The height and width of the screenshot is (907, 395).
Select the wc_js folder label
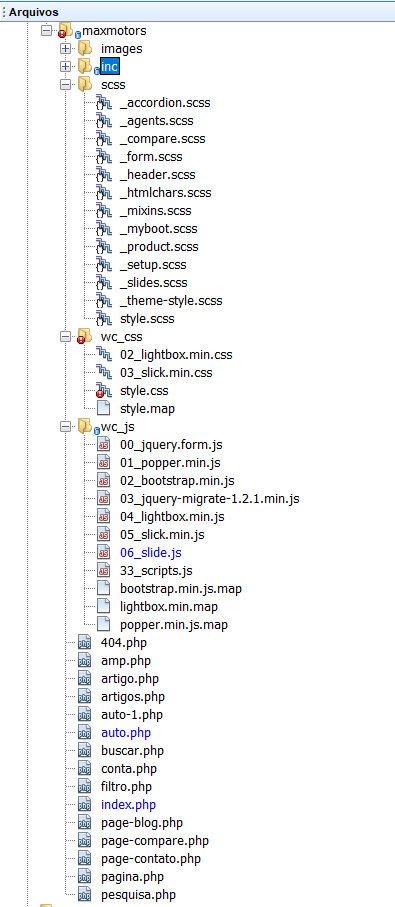click(118, 427)
